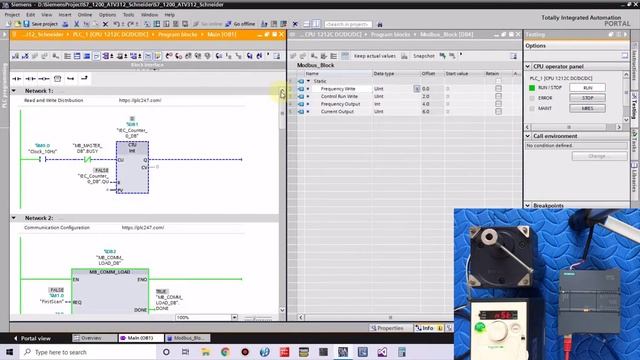This screenshot has height=360, width=640.
Task: Toggle Retain checkbox for Current Output
Action: click(498, 111)
